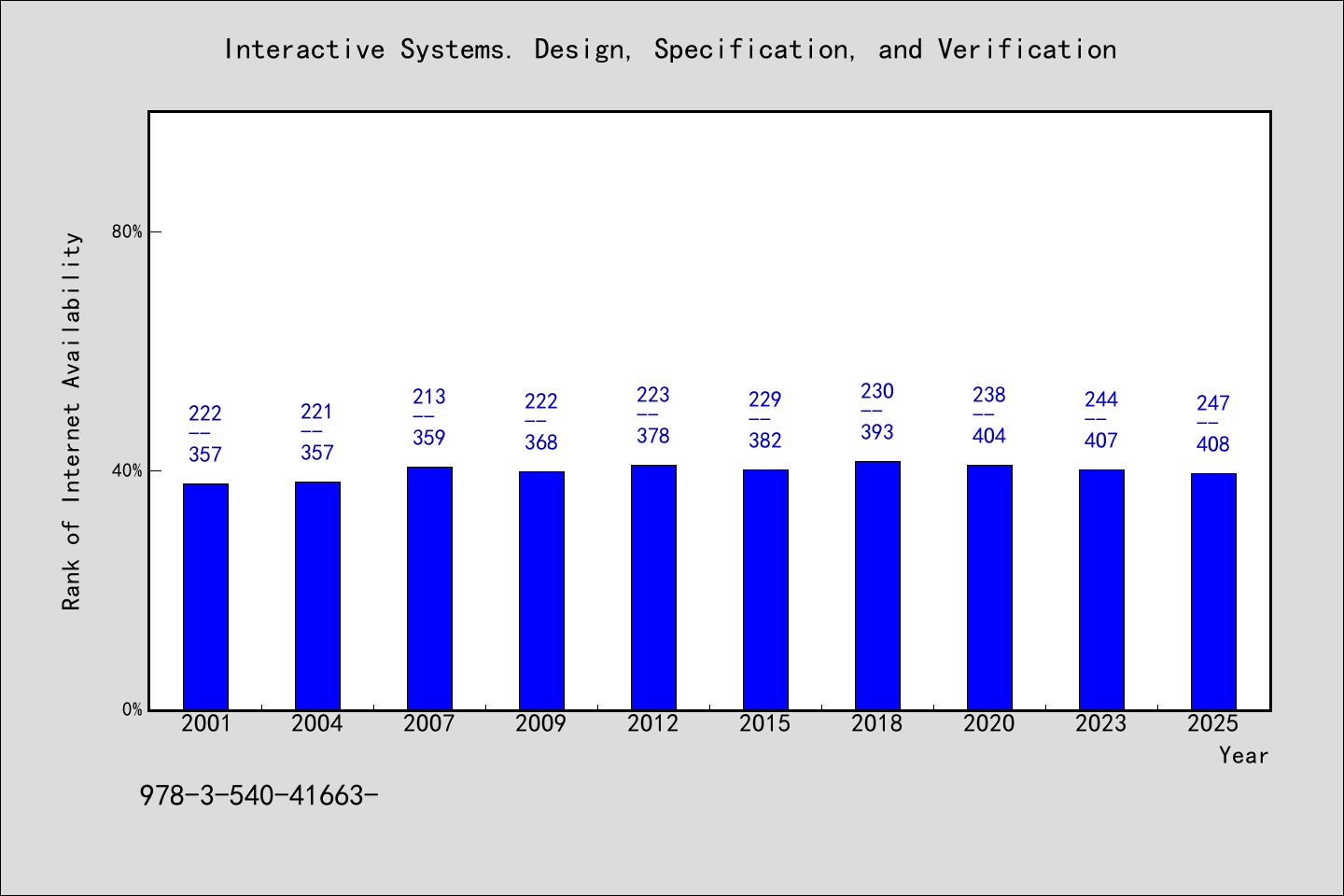Select the blue bar for year 2004
Image resolution: width=1344 pixels, height=896 pixels.
(x=317, y=595)
